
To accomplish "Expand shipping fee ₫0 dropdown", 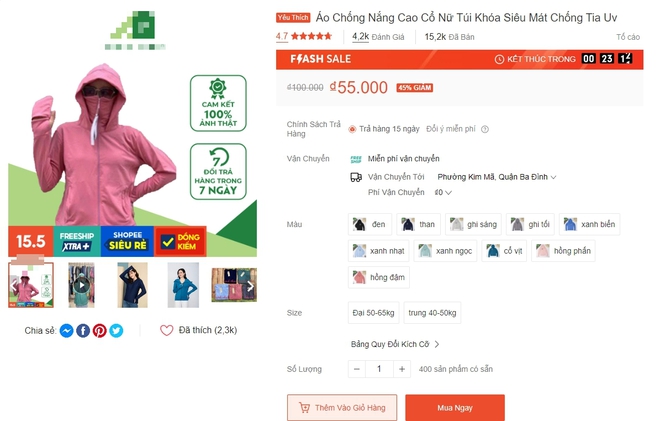I will point(443,192).
